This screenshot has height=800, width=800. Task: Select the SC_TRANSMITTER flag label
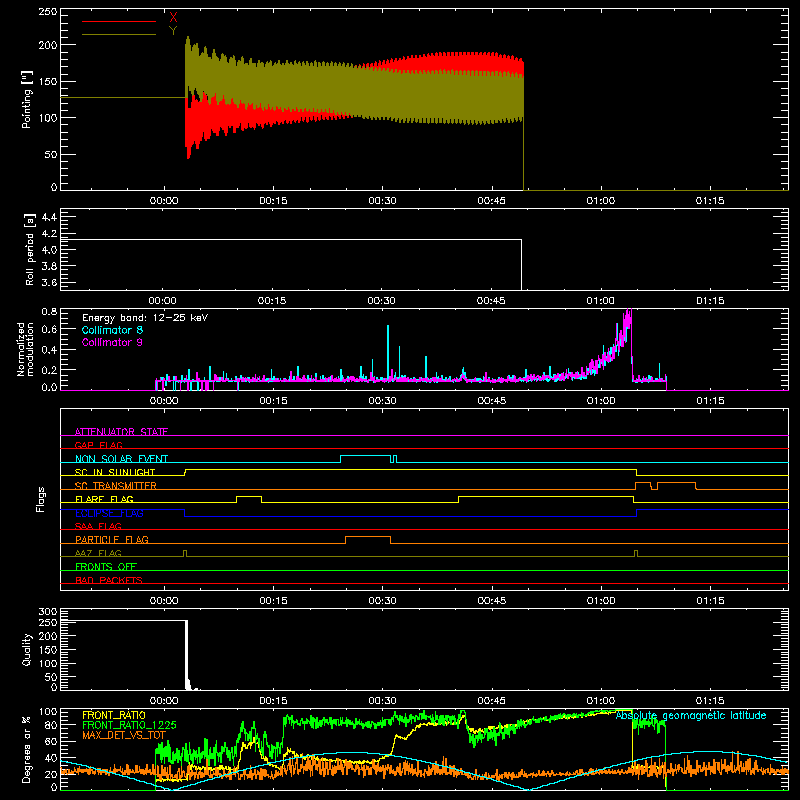[115, 485]
